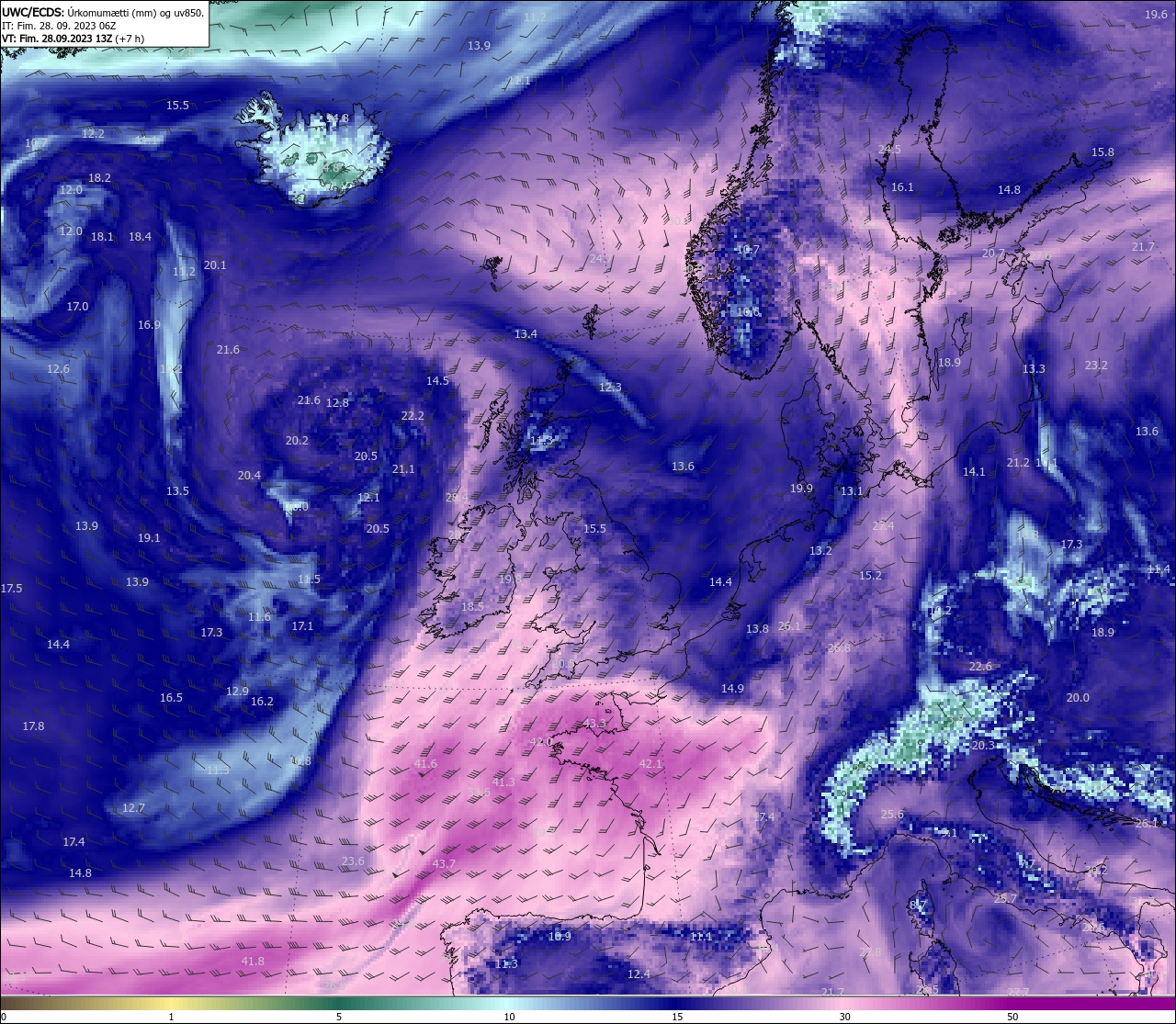This screenshot has height=1024, width=1176.
Task: Click the 20.7 value on the map
Action: [x=993, y=253]
